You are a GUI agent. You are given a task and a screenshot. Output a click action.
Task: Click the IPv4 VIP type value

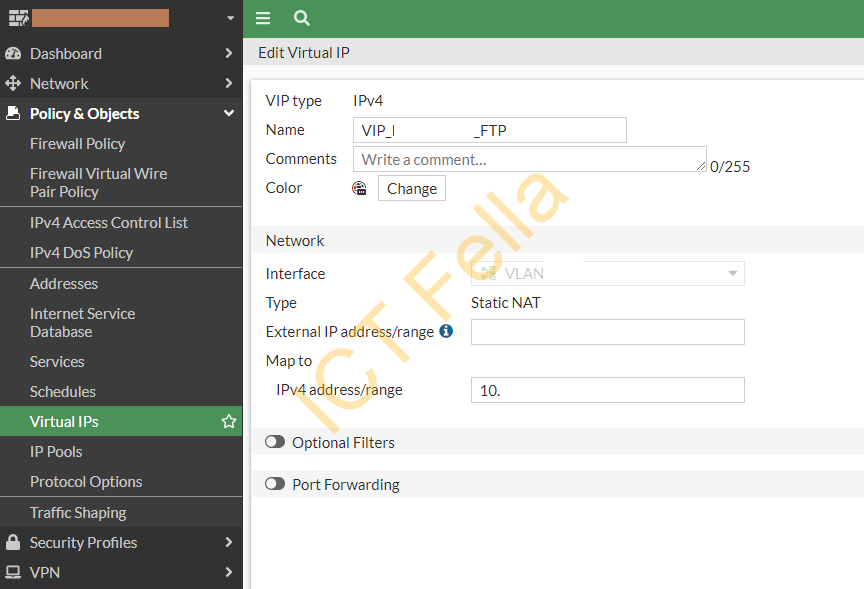tap(368, 100)
